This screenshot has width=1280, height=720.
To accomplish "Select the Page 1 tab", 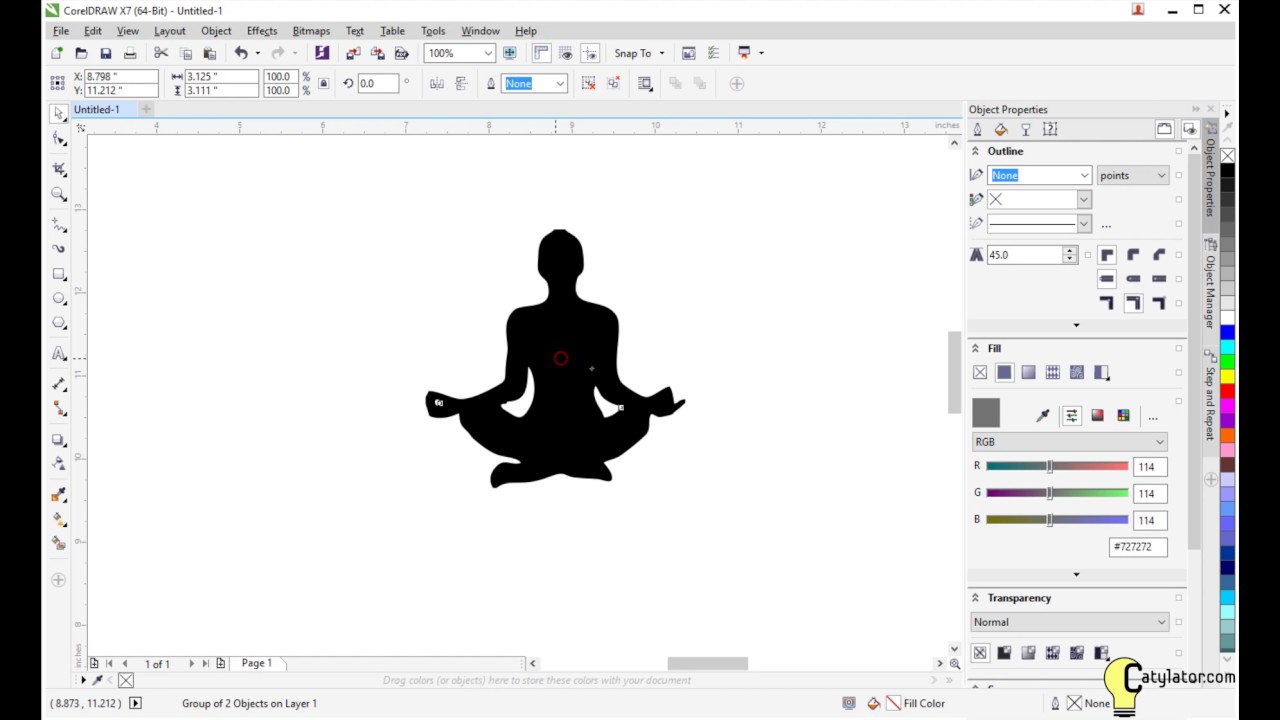I will point(256,663).
